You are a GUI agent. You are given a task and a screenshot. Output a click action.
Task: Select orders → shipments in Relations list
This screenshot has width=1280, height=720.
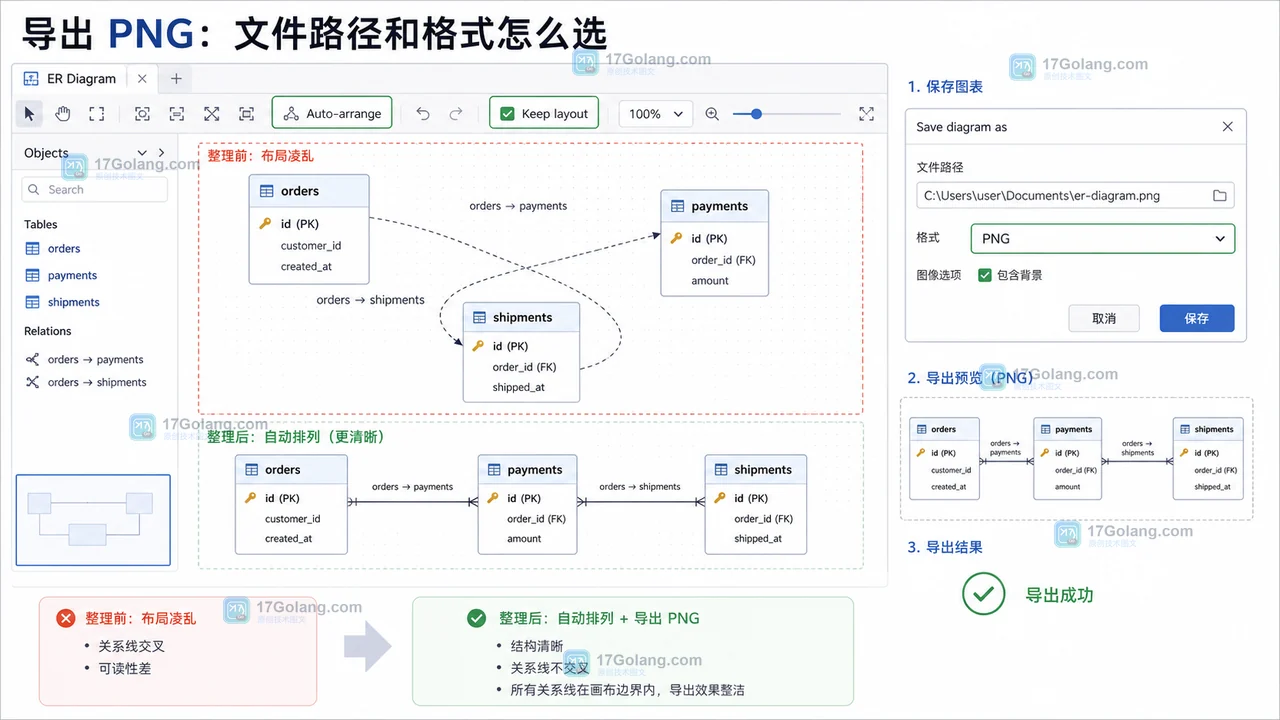coord(97,383)
